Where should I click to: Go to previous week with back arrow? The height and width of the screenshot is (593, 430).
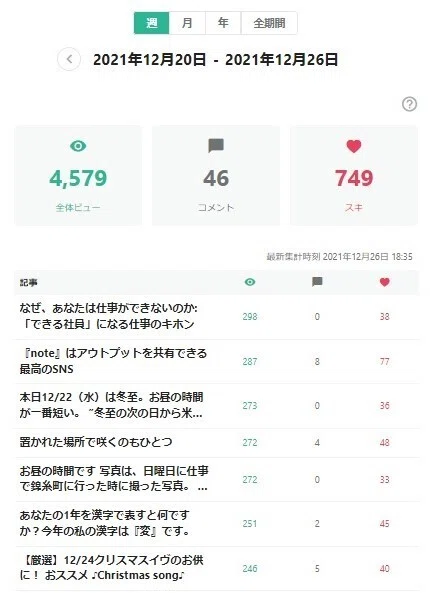coord(69,59)
